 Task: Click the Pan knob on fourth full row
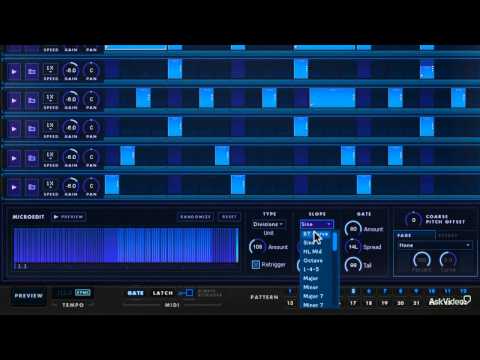click(x=91, y=157)
